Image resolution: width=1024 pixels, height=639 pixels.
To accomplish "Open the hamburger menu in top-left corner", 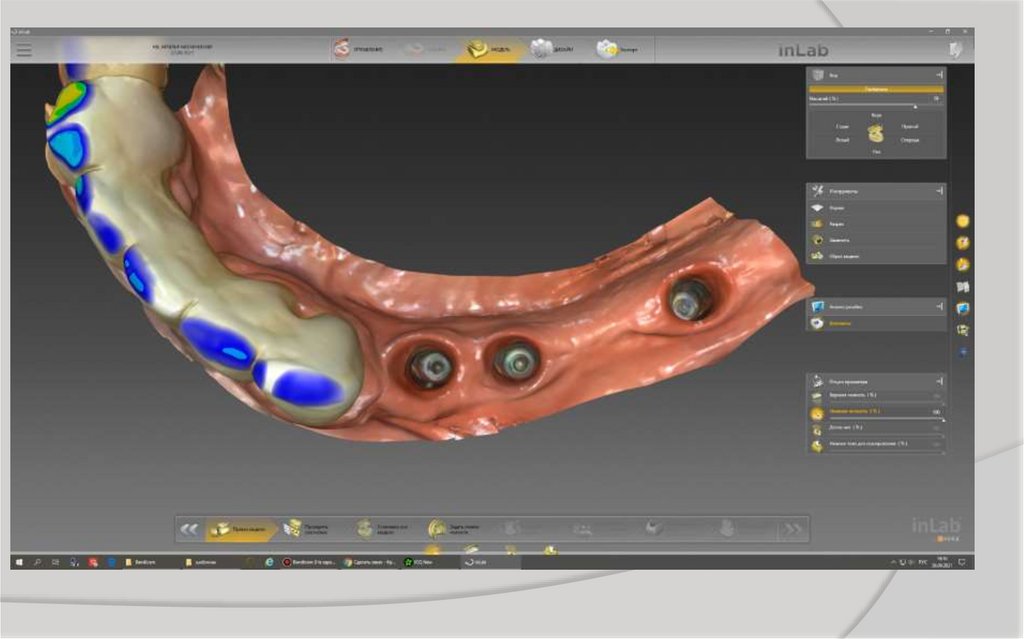I will tap(22, 48).
